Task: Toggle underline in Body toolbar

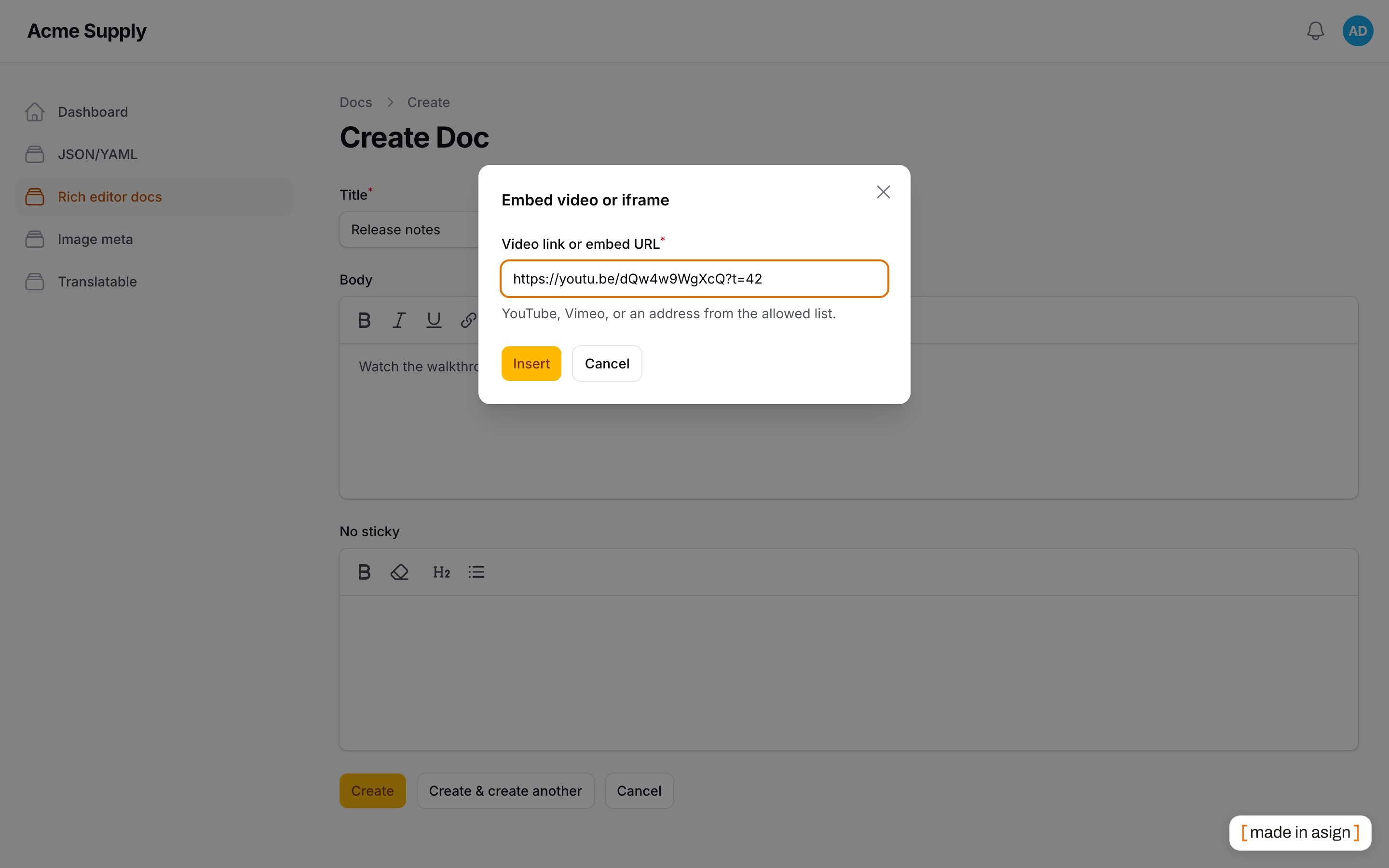Action: point(434,320)
